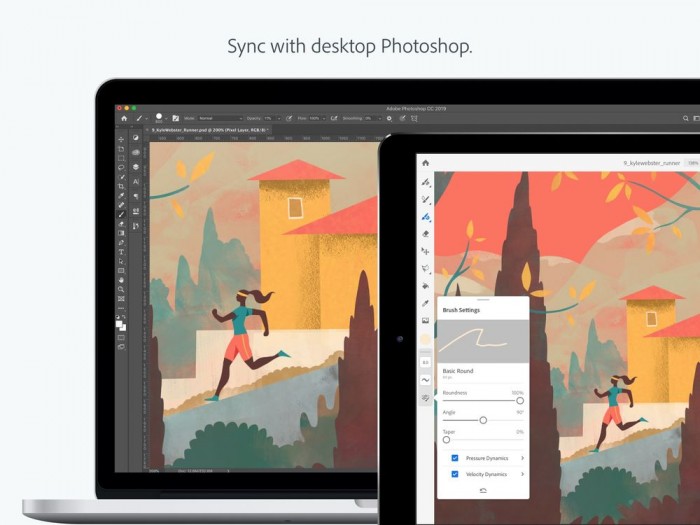Click the Basic Round brush name
This screenshot has height=525, width=700.
[458, 371]
